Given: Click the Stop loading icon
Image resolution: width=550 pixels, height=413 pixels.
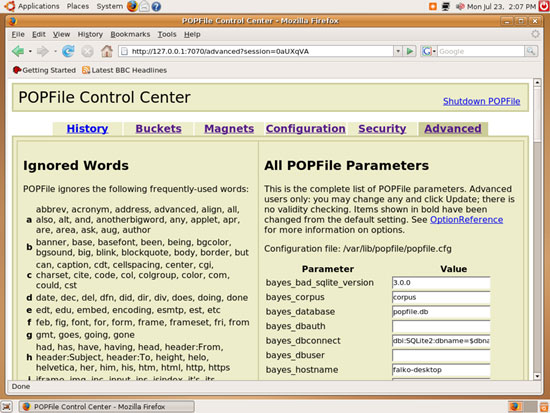Looking at the screenshot, I should pos(87,52).
